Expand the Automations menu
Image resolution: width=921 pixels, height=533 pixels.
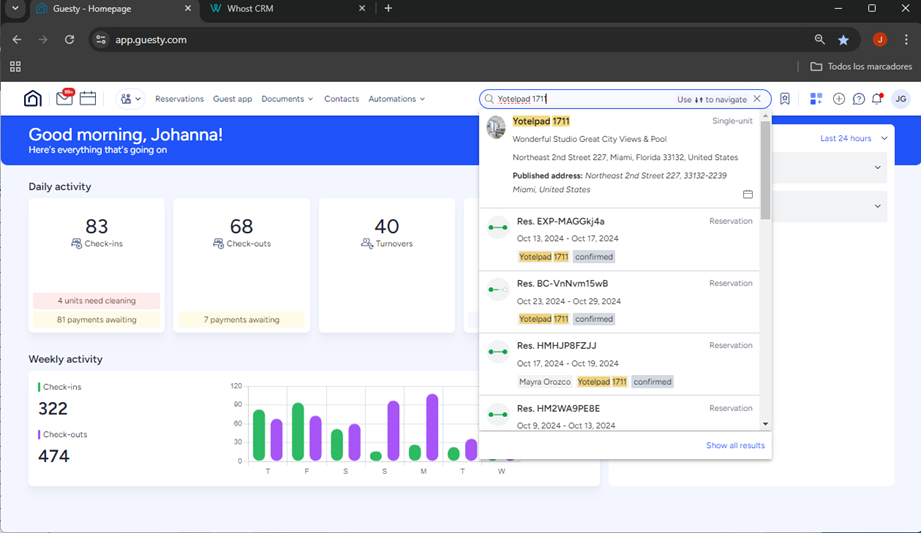(396, 99)
